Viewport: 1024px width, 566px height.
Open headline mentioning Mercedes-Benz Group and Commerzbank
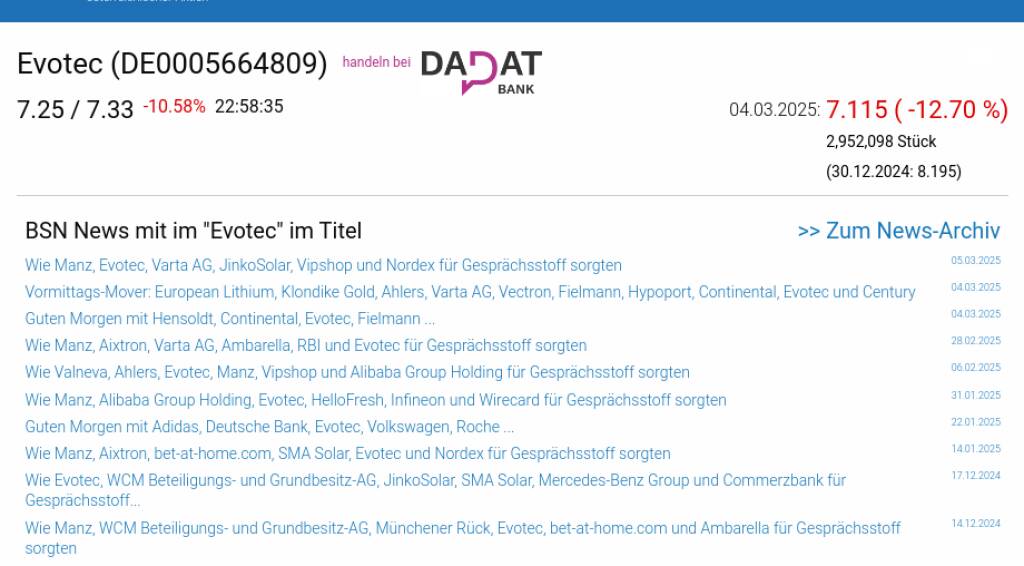435,480
